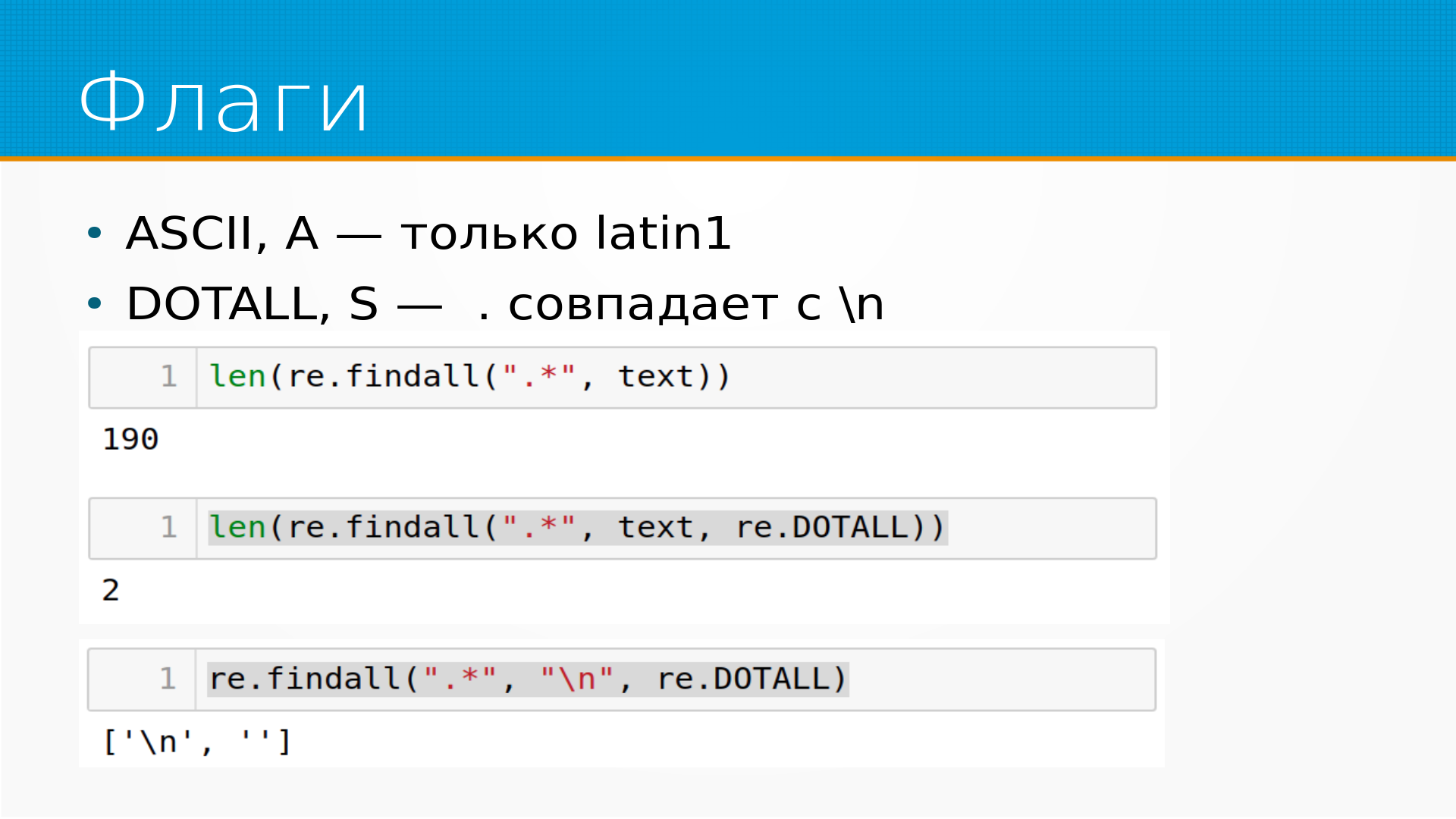Click line number 1 of second cell
Image resolution: width=1456 pixels, height=819 pixels.
(168, 528)
